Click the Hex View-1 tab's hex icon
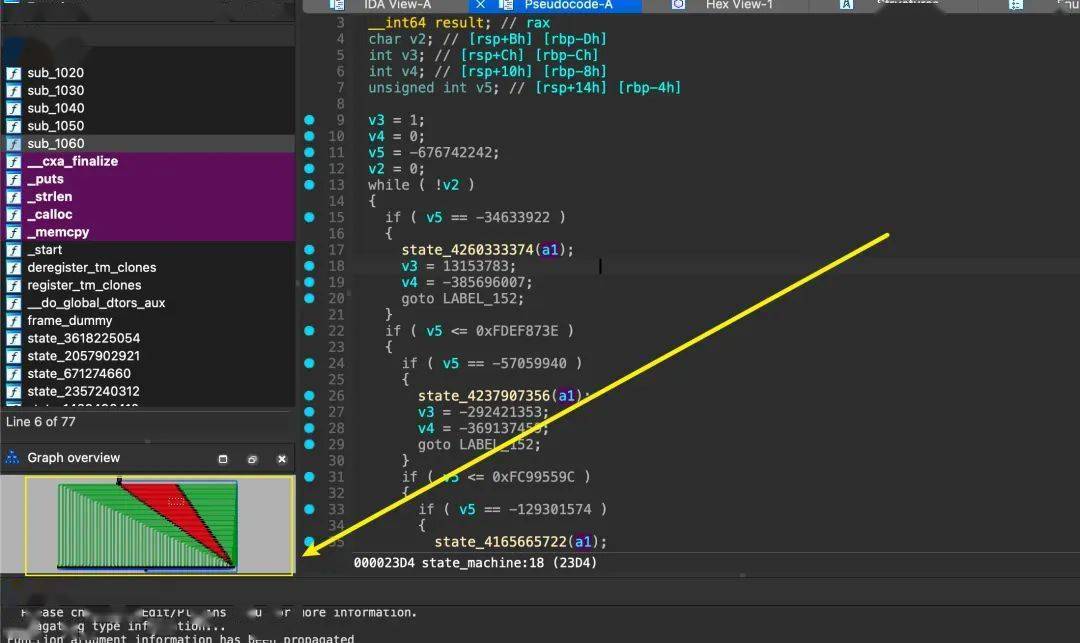The height and width of the screenshot is (643, 1080). [678, 5]
